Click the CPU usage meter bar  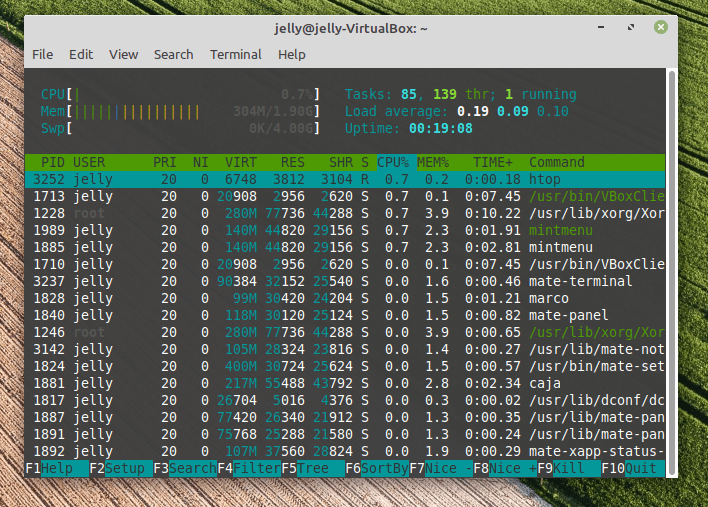pyautogui.click(x=180, y=94)
